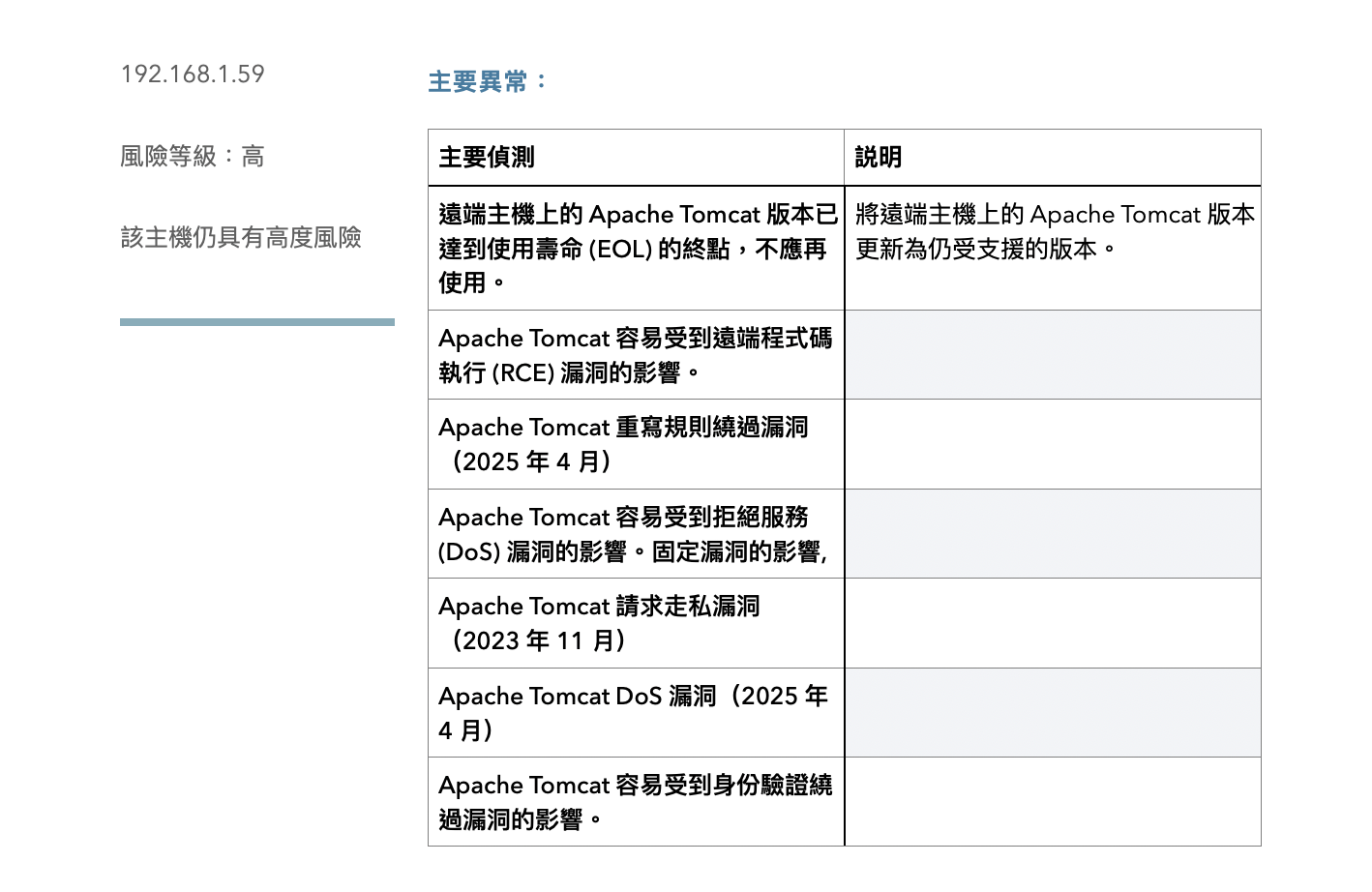Image resolution: width=1372 pixels, height=892 pixels.
Task: Select the 風險等級：高 risk level line
Action: (x=193, y=157)
